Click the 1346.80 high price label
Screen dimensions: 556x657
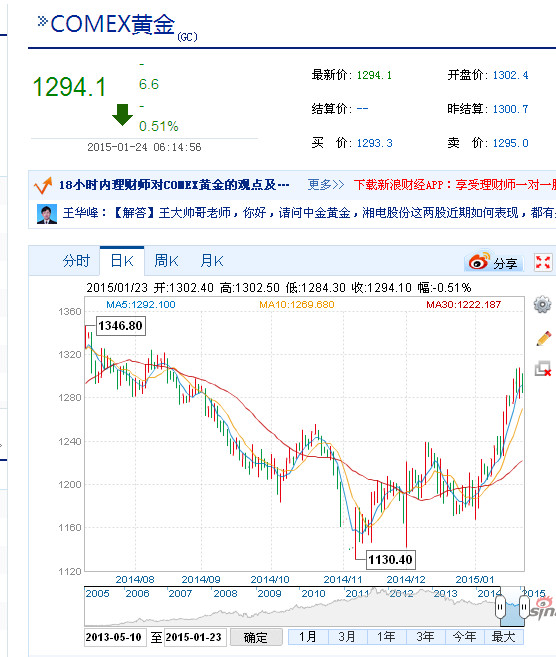(121, 326)
